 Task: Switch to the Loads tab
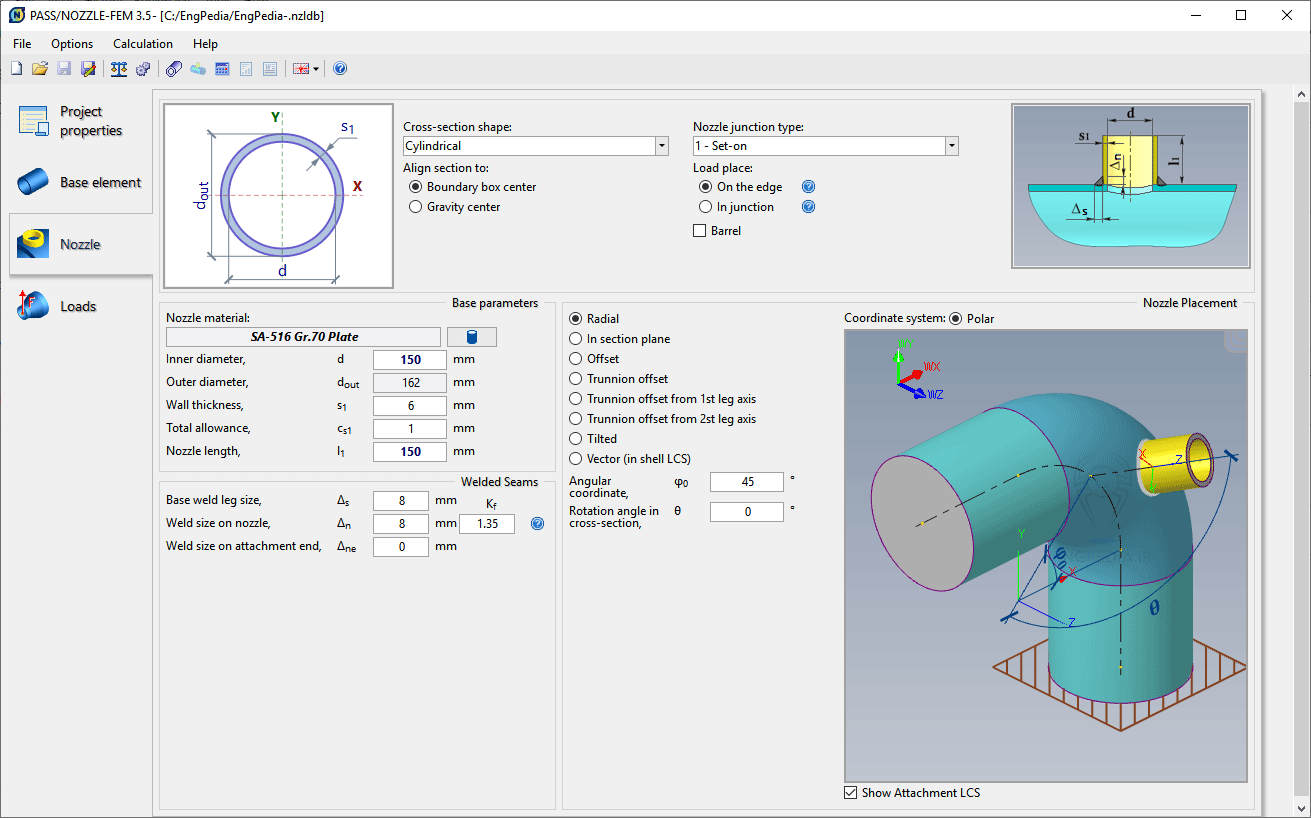pos(78,306)
